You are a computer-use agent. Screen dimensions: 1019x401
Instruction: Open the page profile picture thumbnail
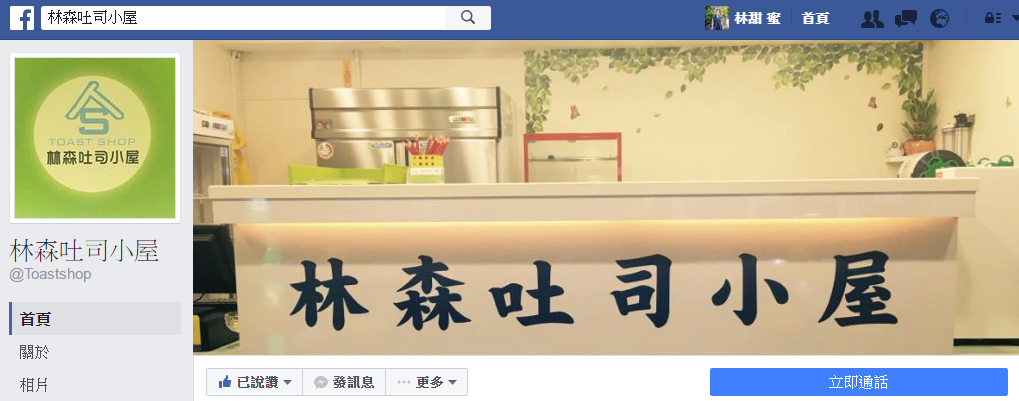(95, 138)
